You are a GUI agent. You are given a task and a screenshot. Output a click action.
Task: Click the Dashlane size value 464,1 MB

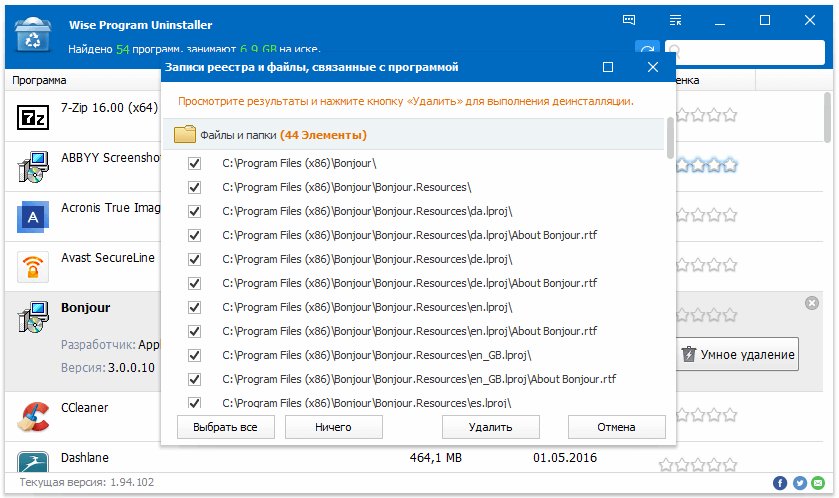(436, 457)
